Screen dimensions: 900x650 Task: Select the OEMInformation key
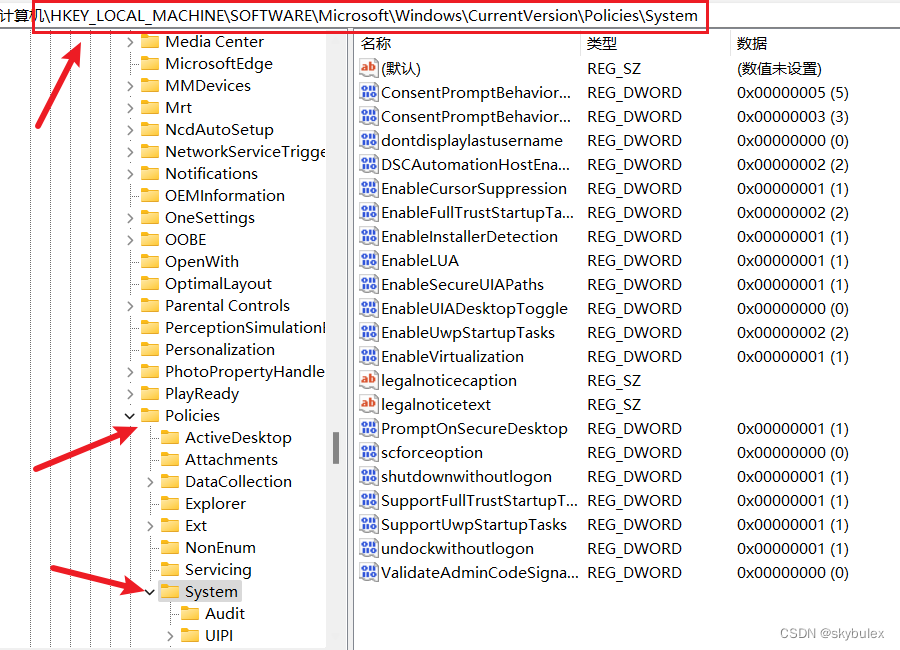[x=224, y=195]
